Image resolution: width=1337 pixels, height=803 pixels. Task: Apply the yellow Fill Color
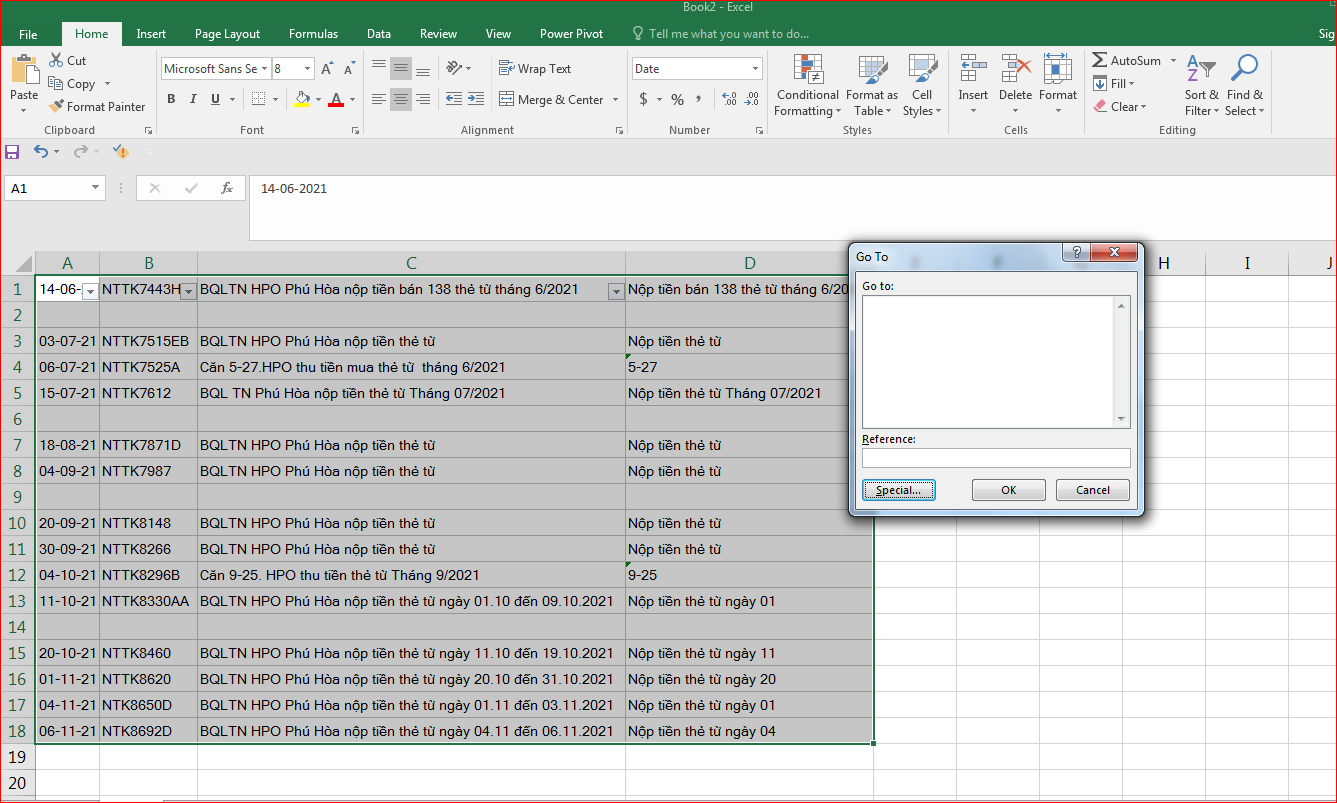[x=302, y=99]
